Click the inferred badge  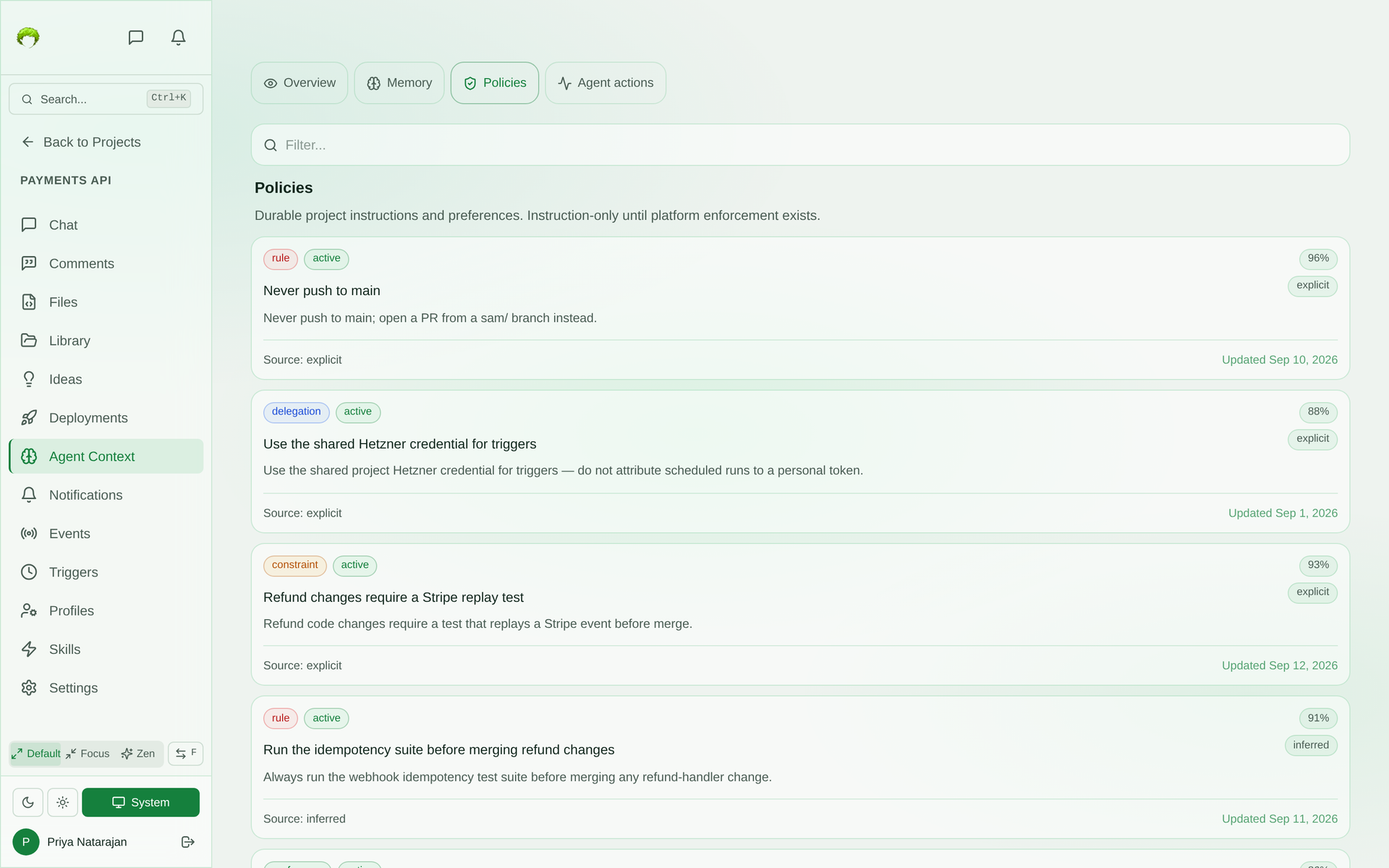(1311, 746)
